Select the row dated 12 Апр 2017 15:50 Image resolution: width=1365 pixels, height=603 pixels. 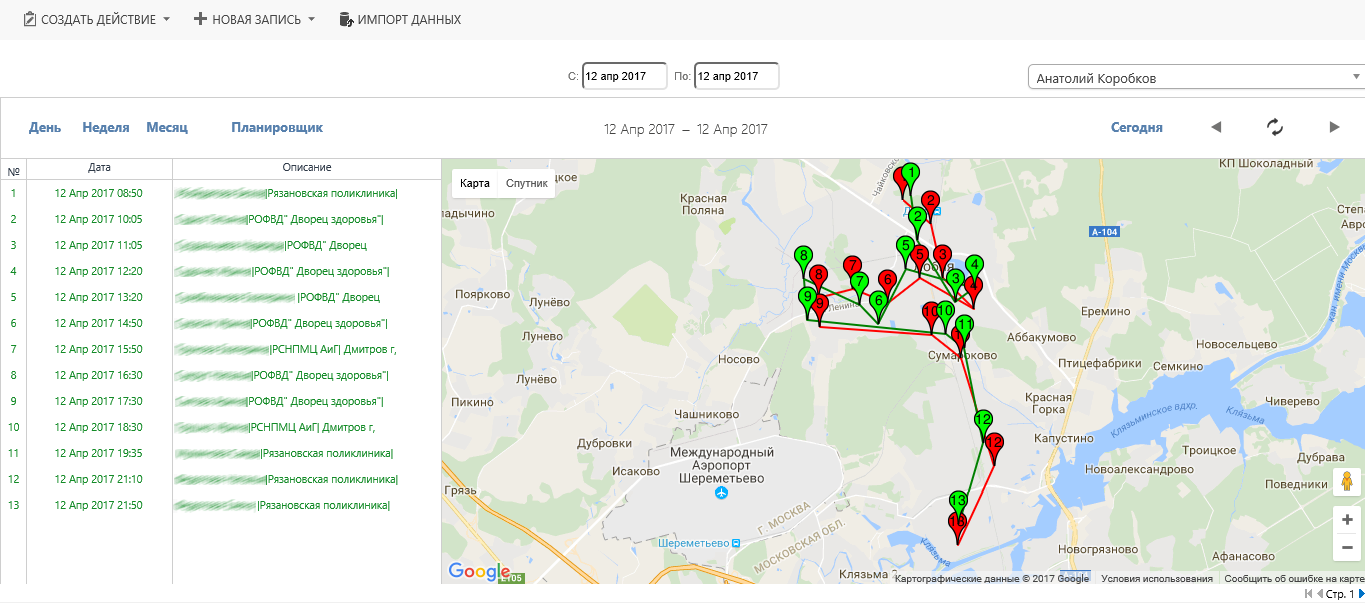221,349
